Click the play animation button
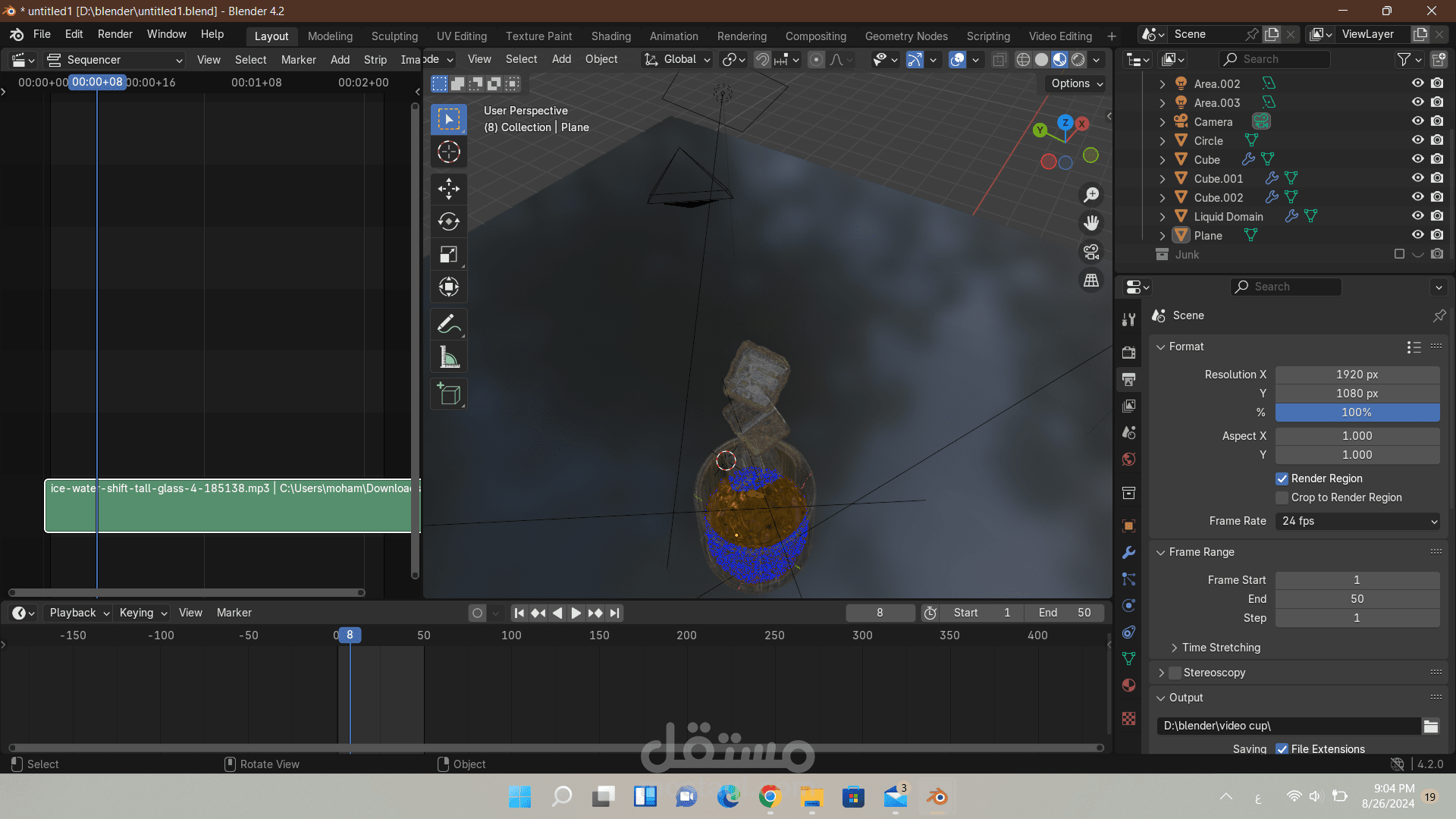 point(576,613)
